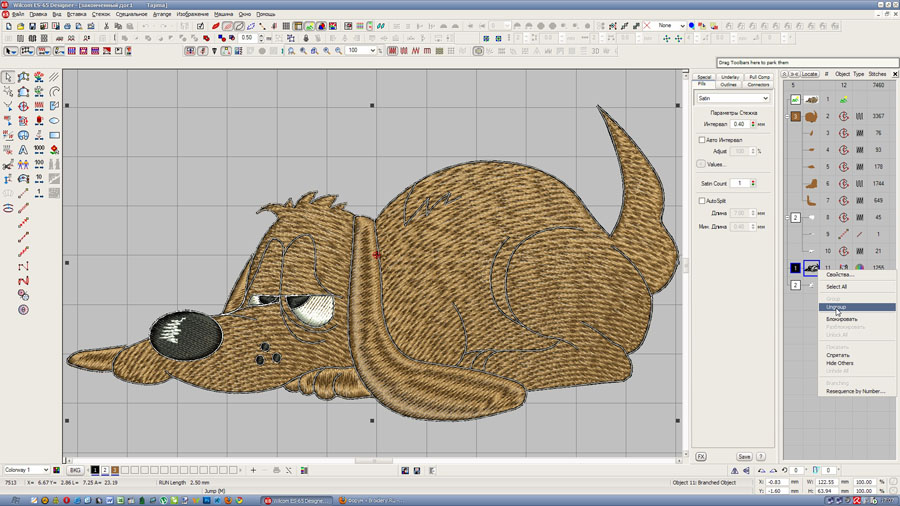Click the Satin Count spinner arrows
The height and width of the screenshot is (506, 900).
tap(753, 183)
